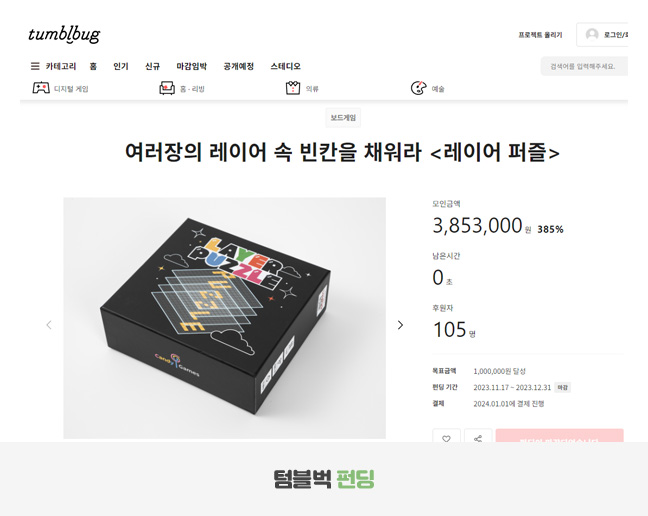Select the 디지털 게임 gamepad icon
The height and width of the screenshot is (516, 648).
41,88
